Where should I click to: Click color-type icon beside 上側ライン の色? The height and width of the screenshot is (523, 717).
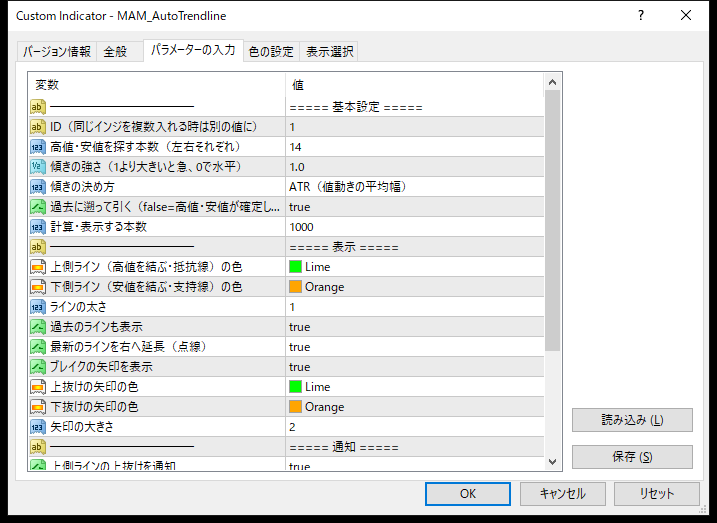38,267
